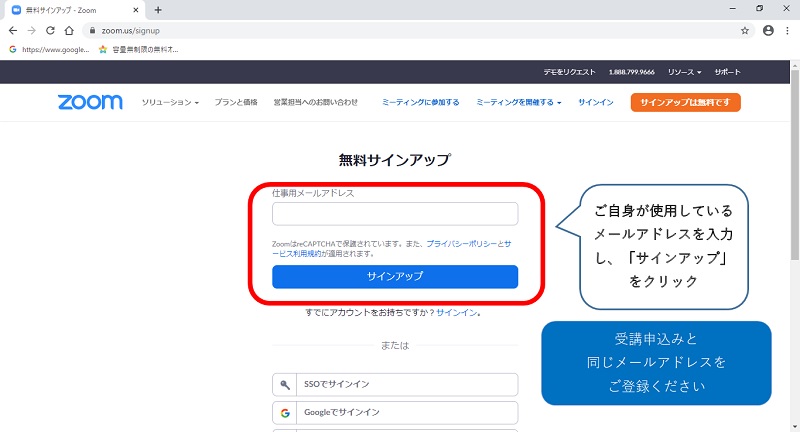
Task: Open ミーティングに参加する in the navigation
Action: point(421,102)
